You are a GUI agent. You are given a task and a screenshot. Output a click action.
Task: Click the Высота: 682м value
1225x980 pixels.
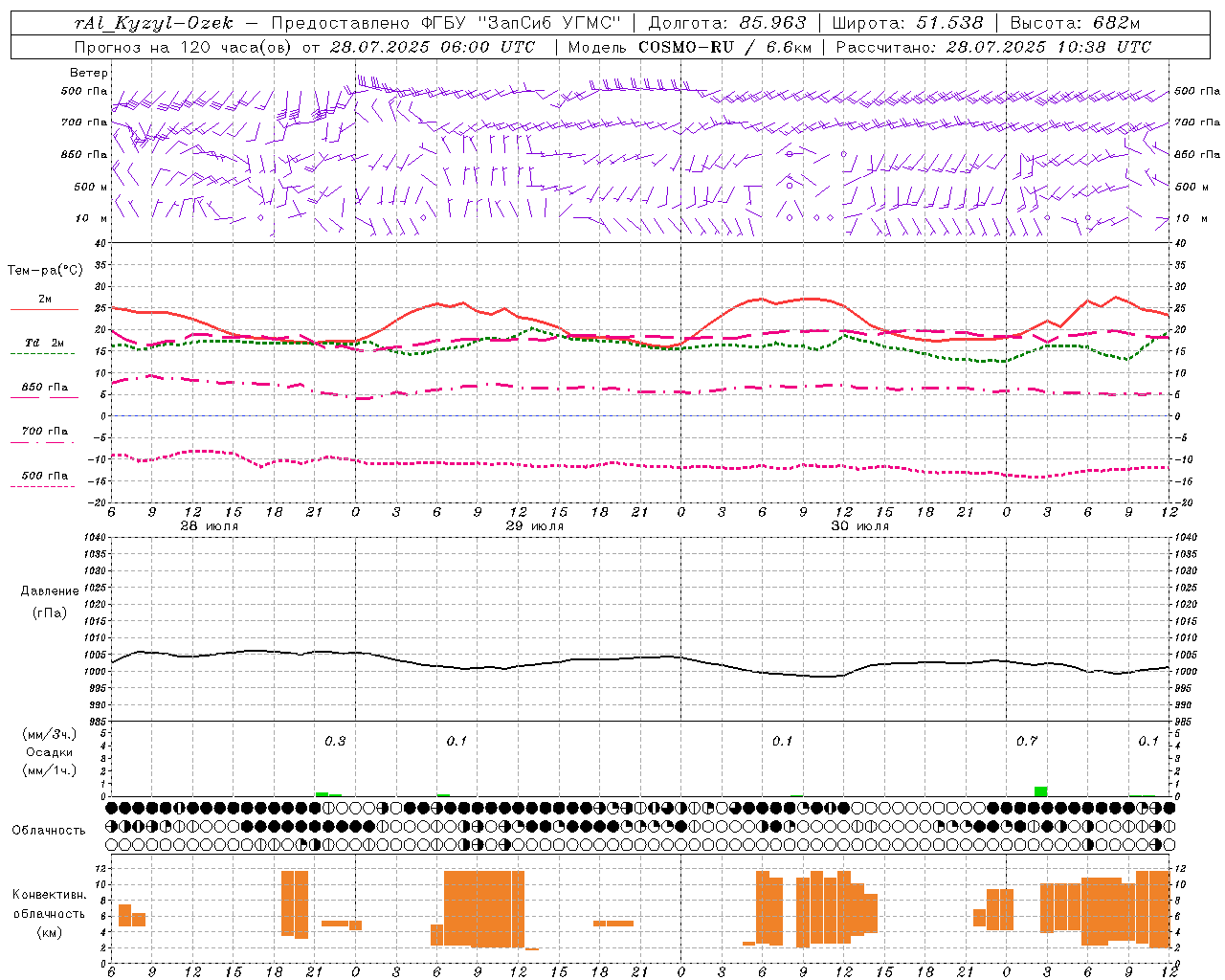click(1076, 23)
